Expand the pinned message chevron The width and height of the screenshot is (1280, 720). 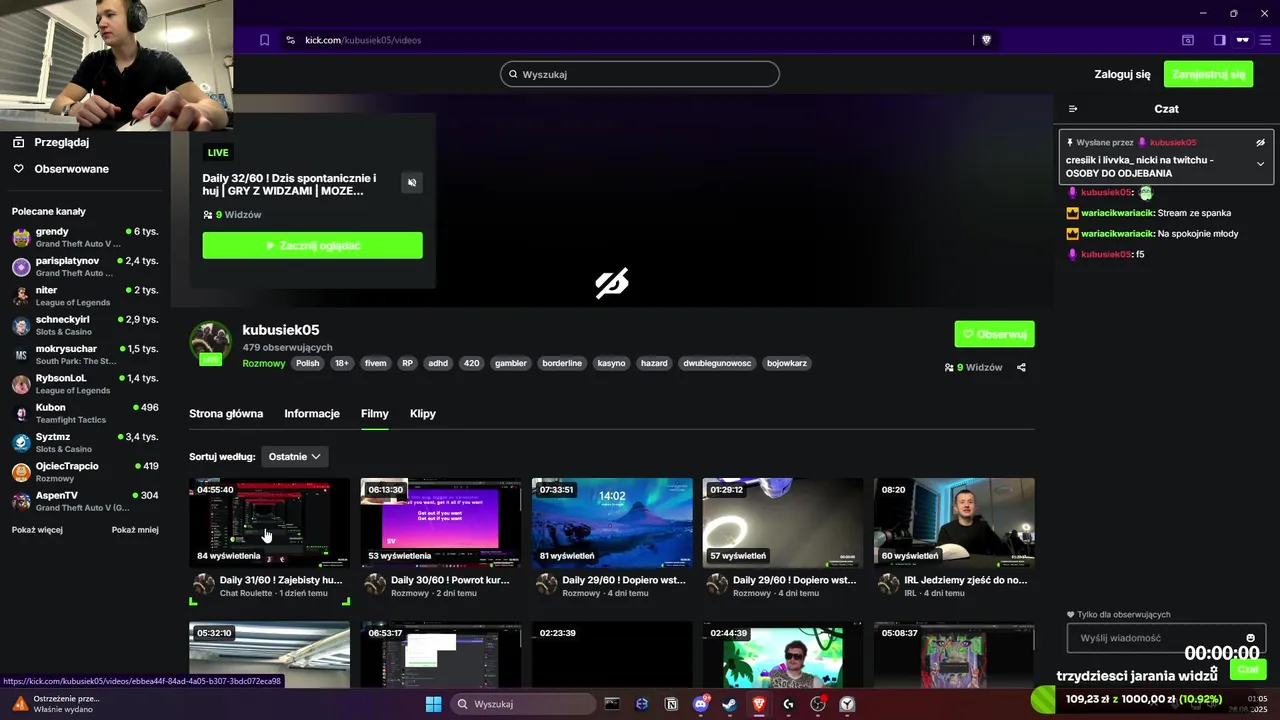click(x=1260, y=164)
